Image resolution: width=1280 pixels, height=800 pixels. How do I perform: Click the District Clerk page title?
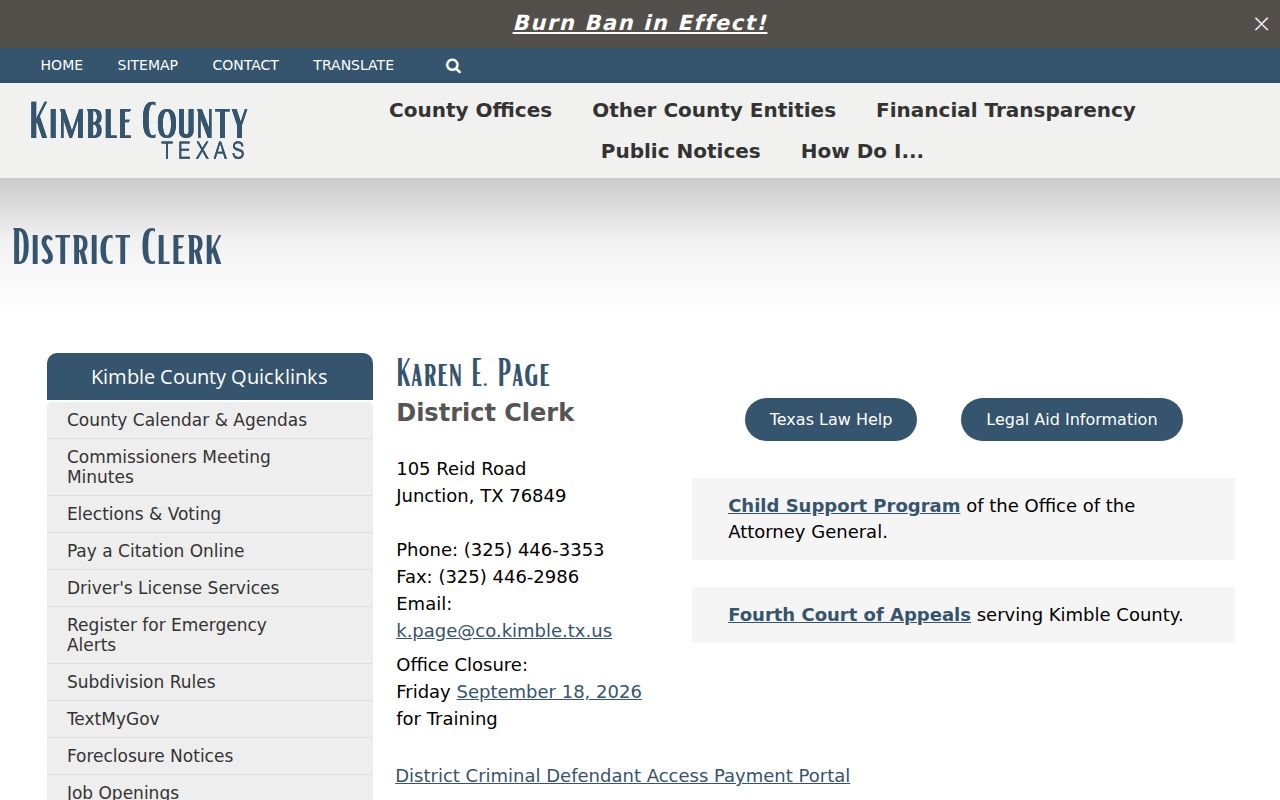(x=117, y=248)
